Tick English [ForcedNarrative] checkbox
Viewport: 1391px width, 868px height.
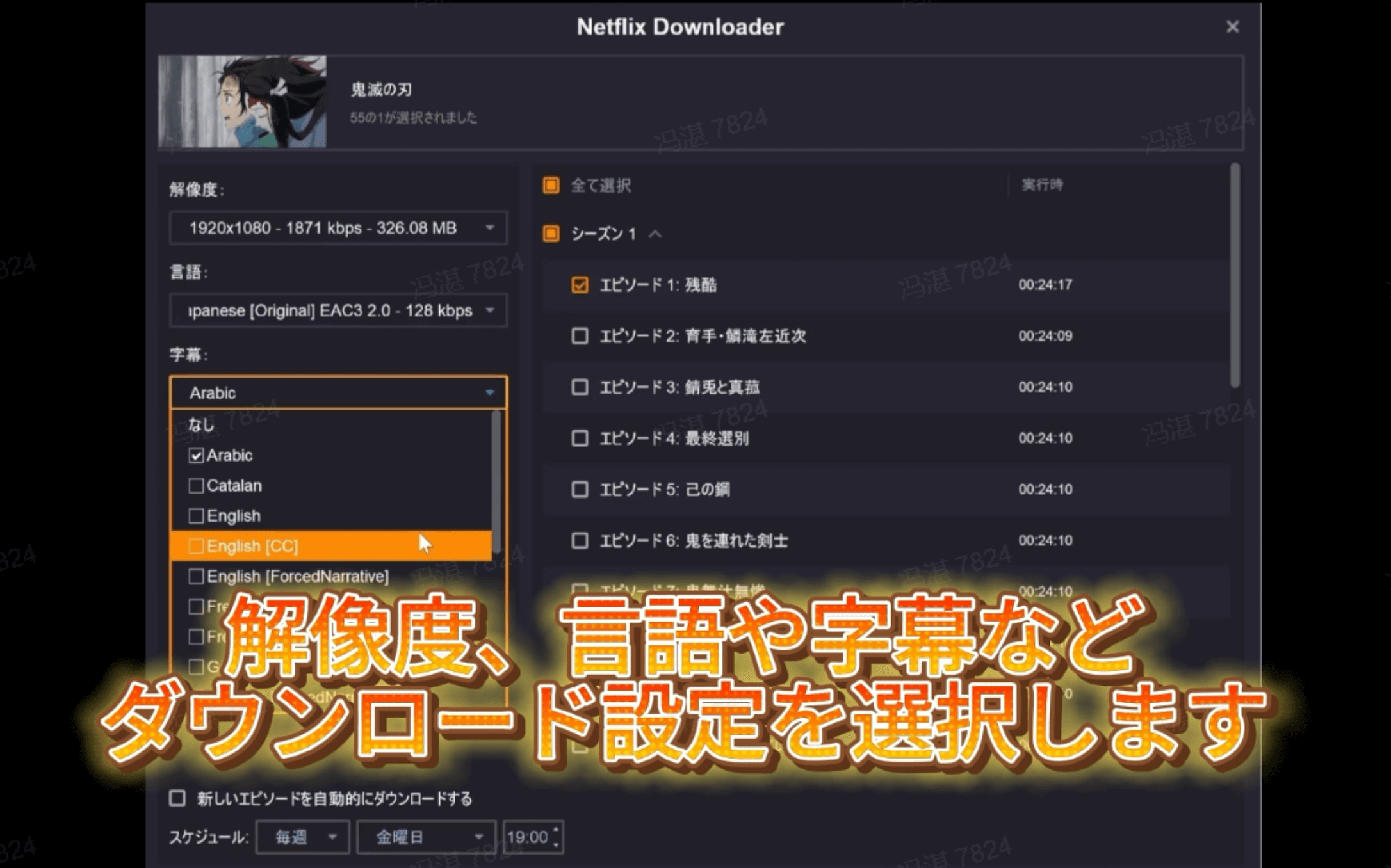tap(196, 576)
